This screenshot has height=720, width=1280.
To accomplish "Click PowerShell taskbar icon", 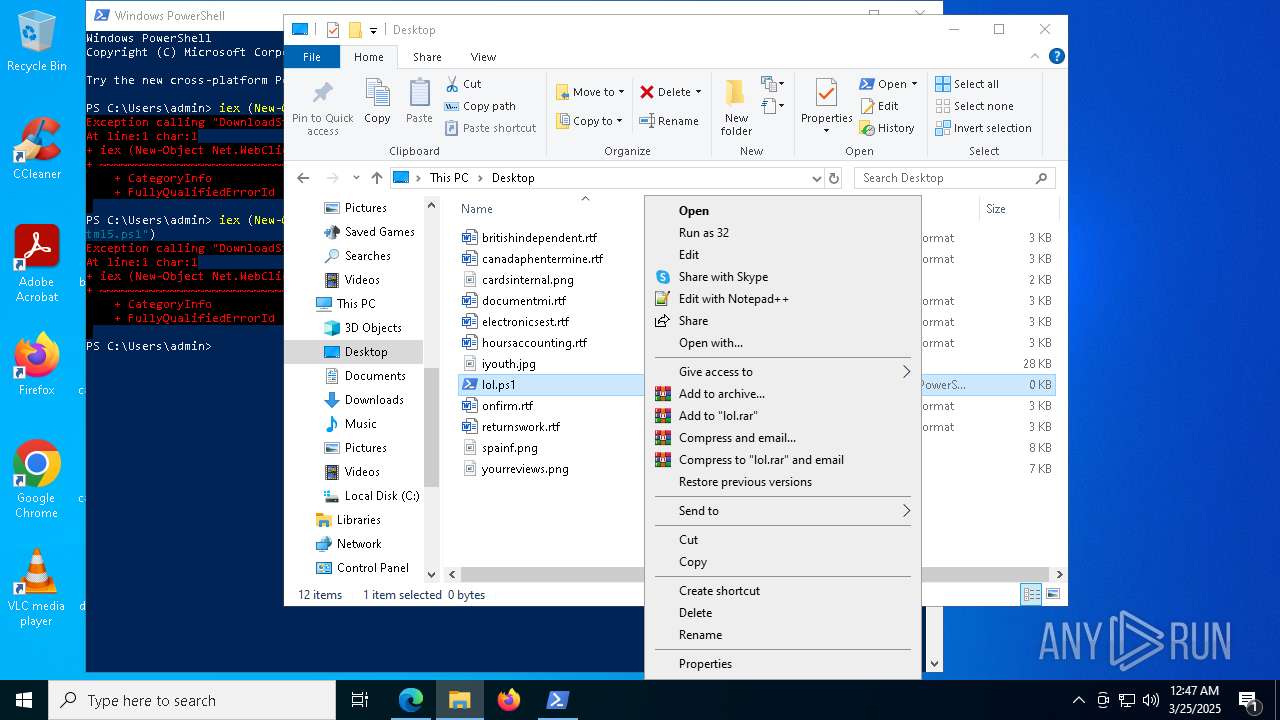I will pyautogui.click(x=558, y=700).
